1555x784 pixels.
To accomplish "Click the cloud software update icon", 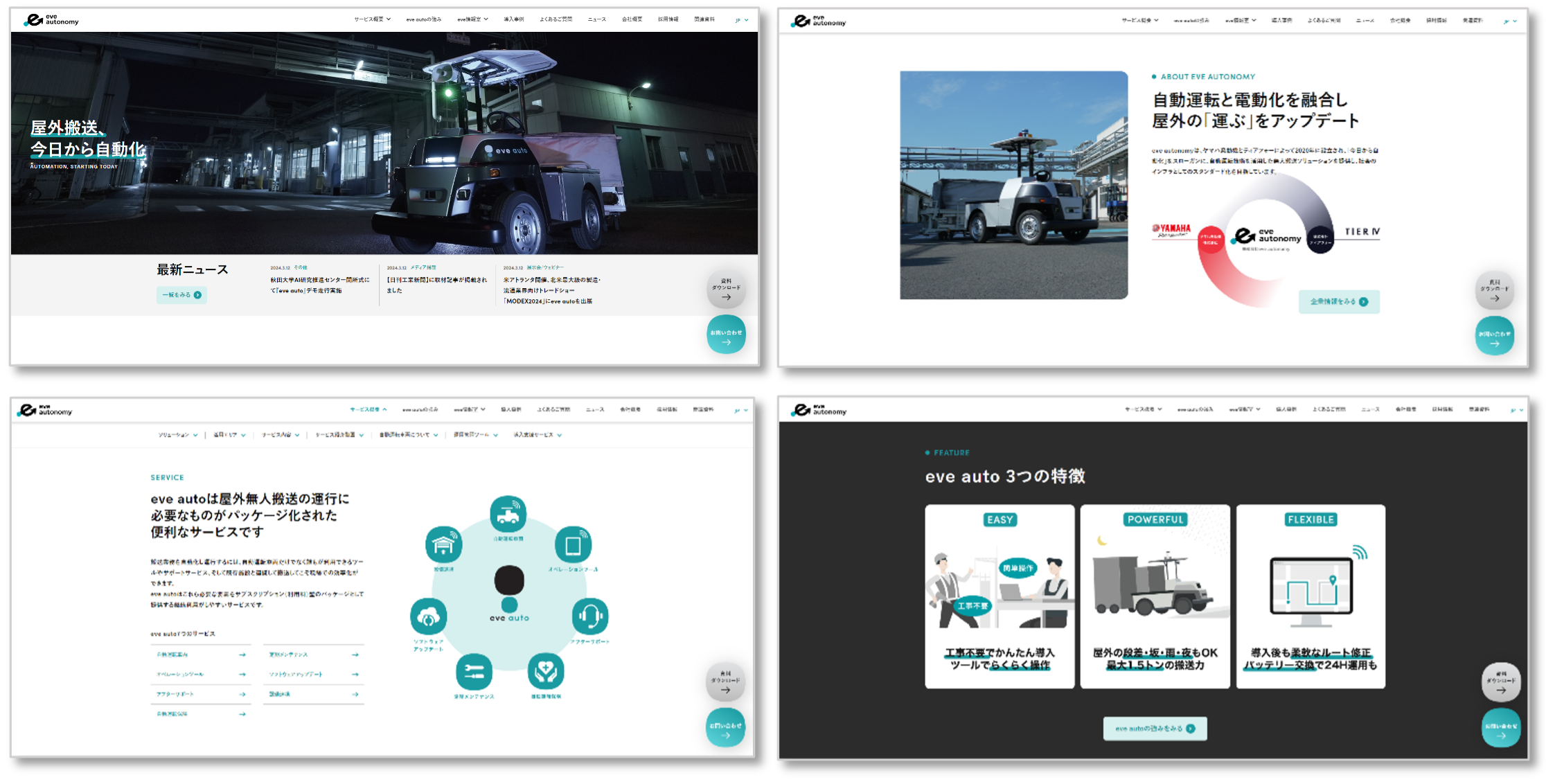I will point(428,616).
